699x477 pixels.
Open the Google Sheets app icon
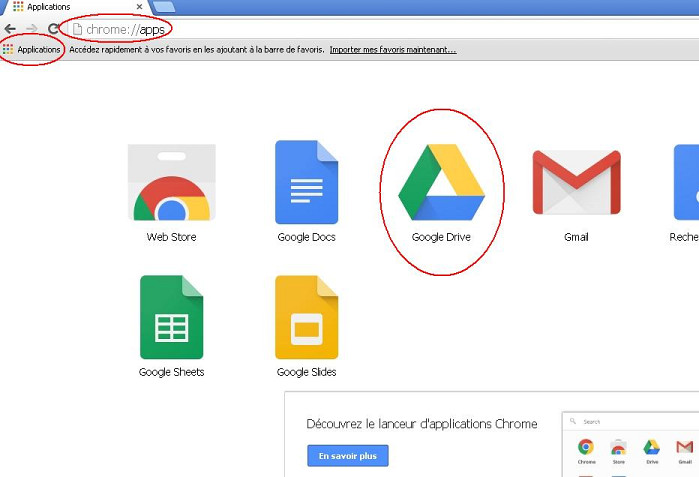click(x=172, y=317)
